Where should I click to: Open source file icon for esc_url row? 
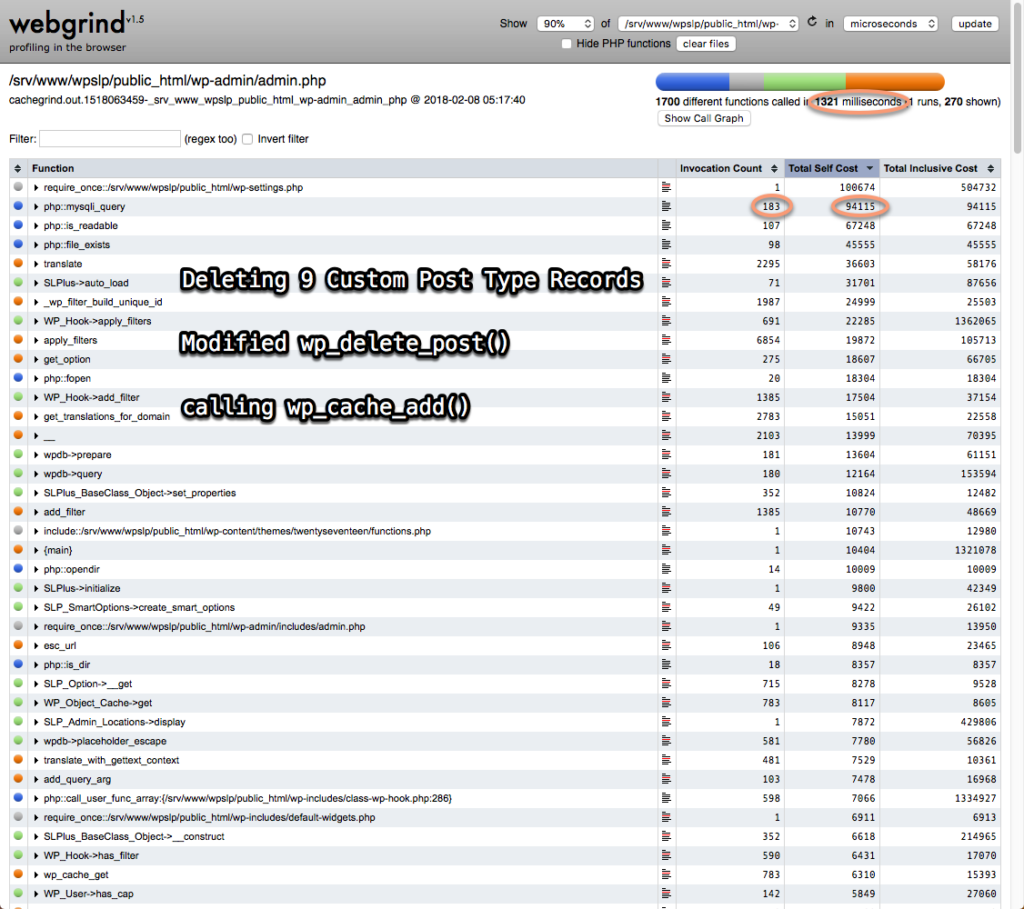click(666, 646)
